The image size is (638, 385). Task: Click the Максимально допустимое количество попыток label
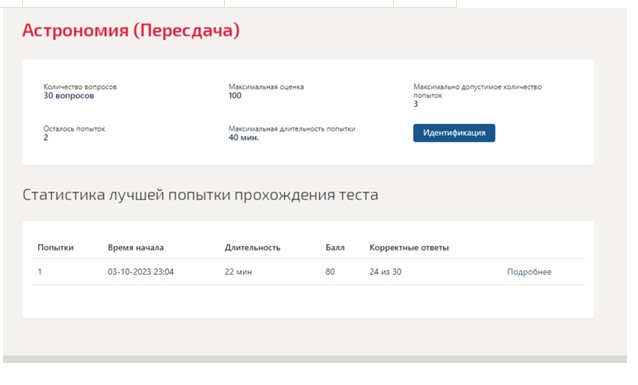click(x=477, y=91)
